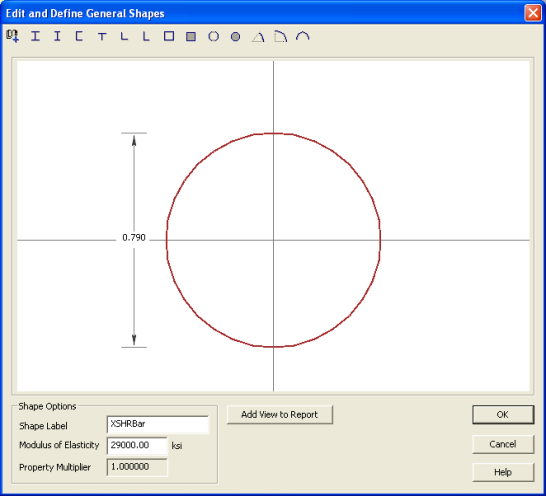Screen dimensions: 546x496
Task: Choose the hollow rectangular tube tool
Action: [x=169, y=36]
